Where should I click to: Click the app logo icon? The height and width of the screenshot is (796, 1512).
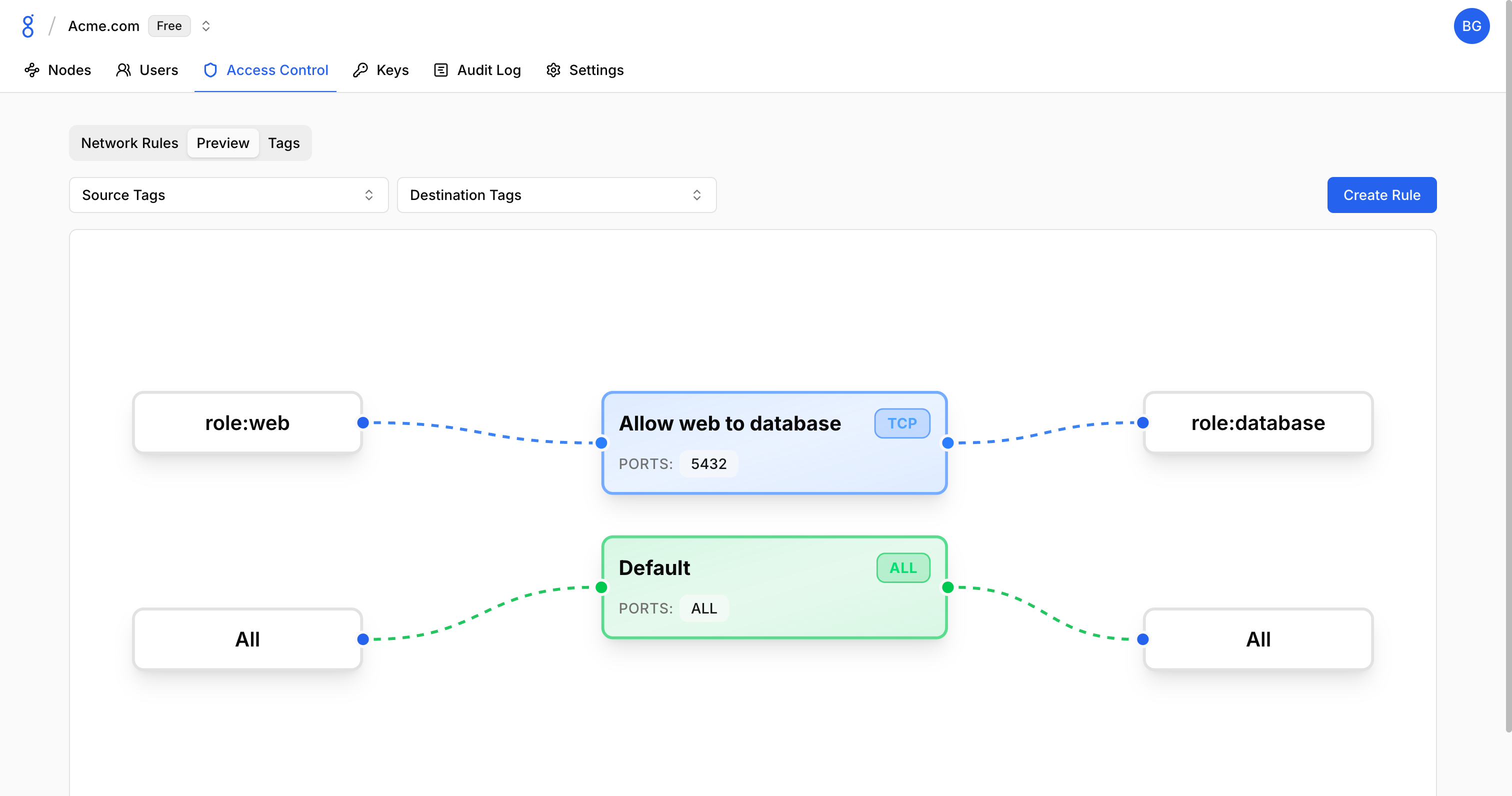coord(27,26)
